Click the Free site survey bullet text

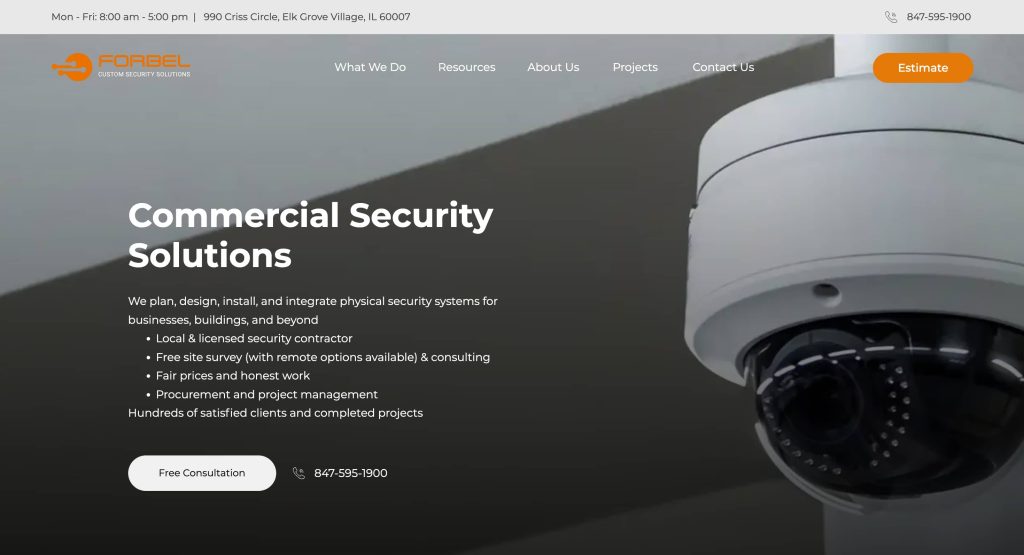(323, 357)
